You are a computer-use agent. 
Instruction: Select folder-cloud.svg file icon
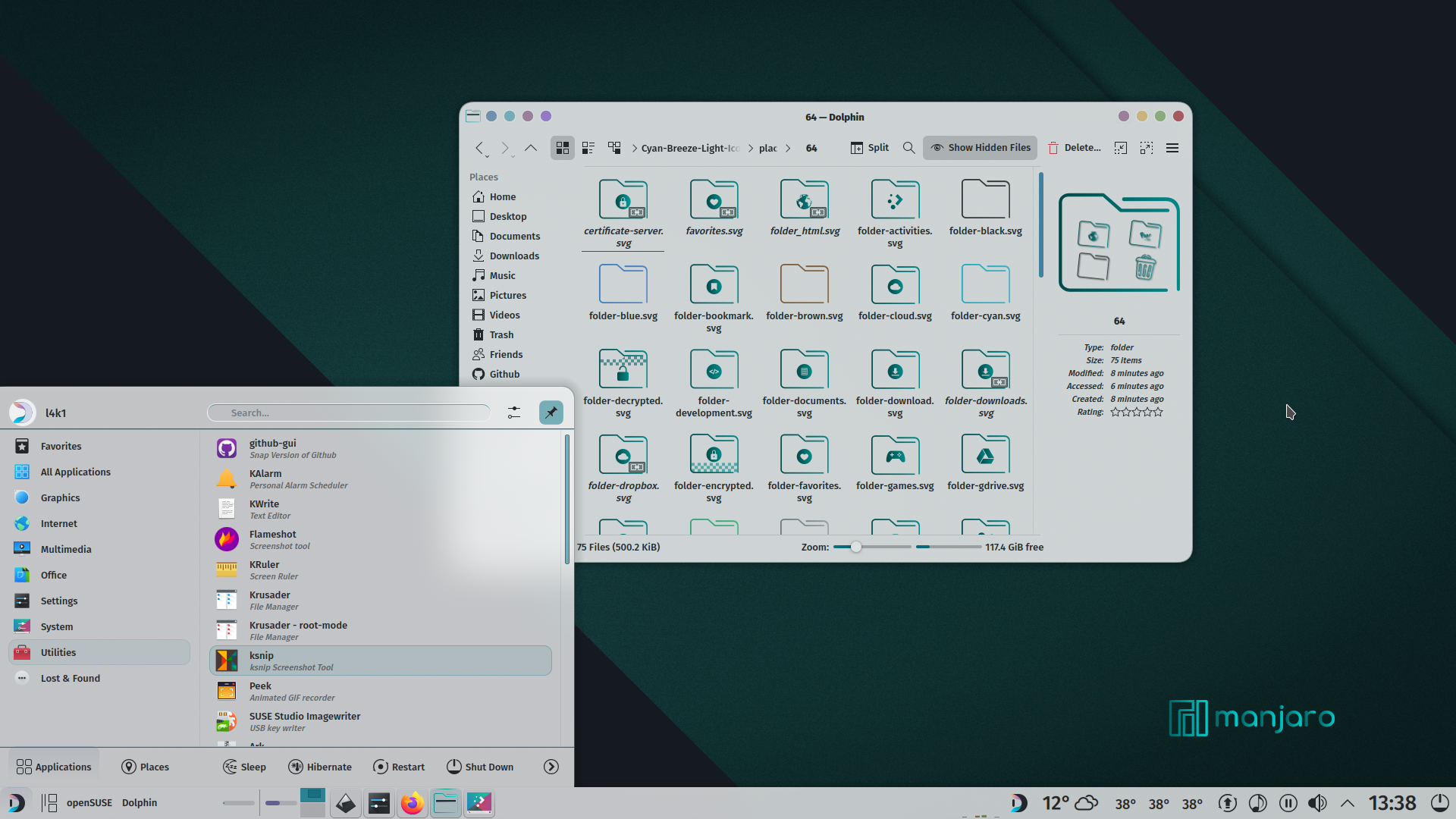click(x=895, y=284)
